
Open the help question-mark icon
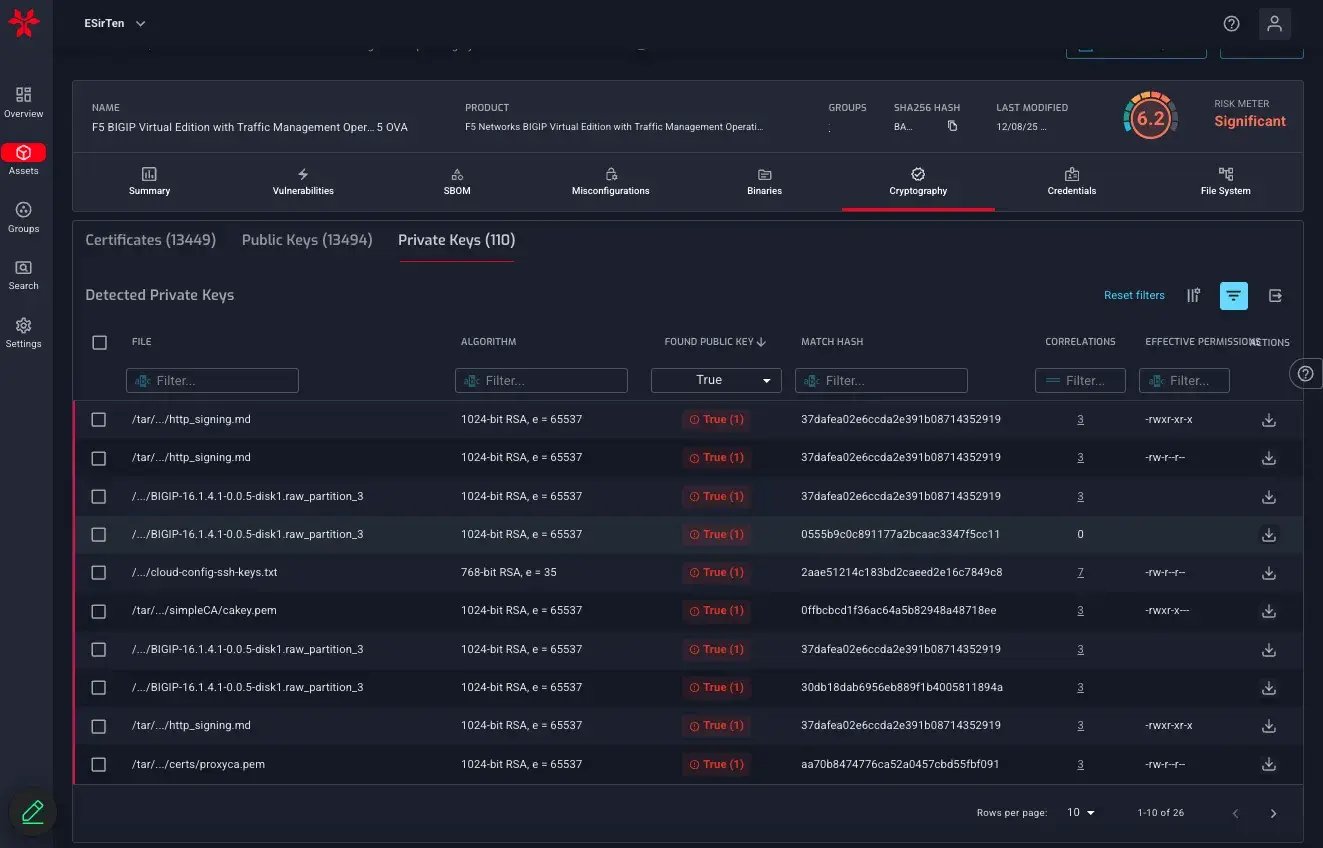1231,23
